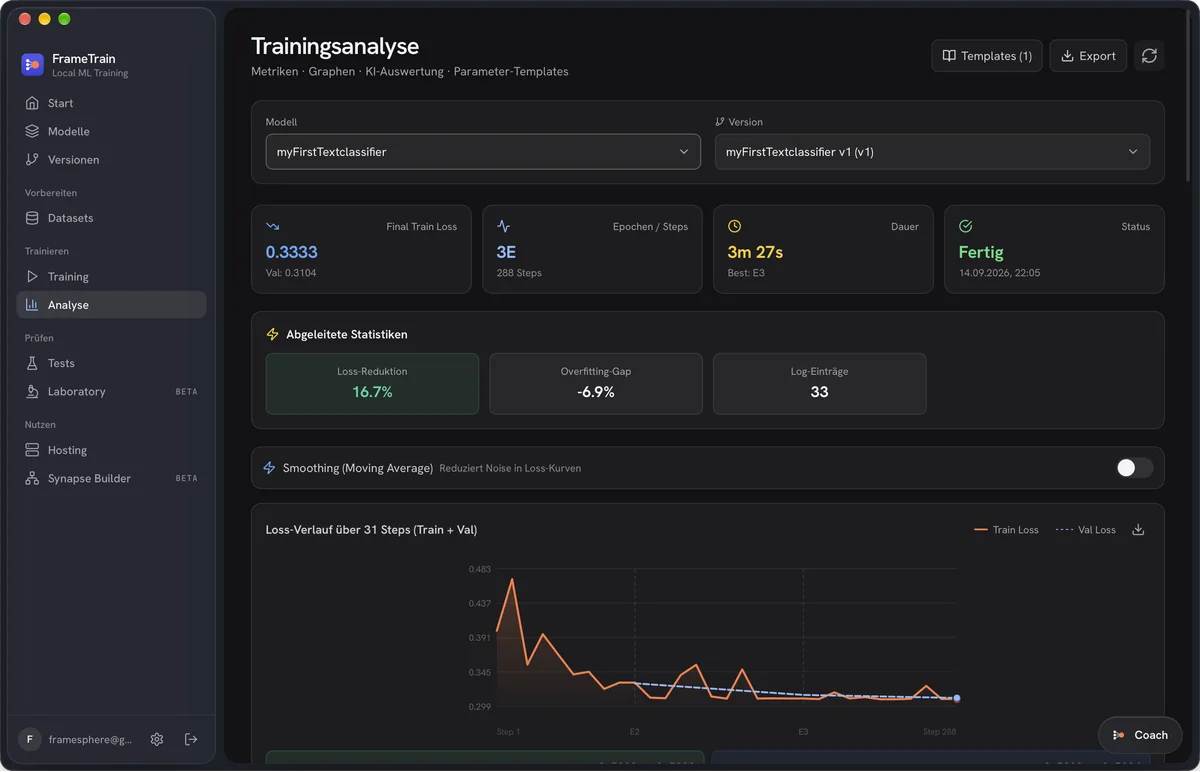Open the Templates (1) button
Image resolution: width=1200 pixels, height=772 pixels.
[x=987, y=56]
